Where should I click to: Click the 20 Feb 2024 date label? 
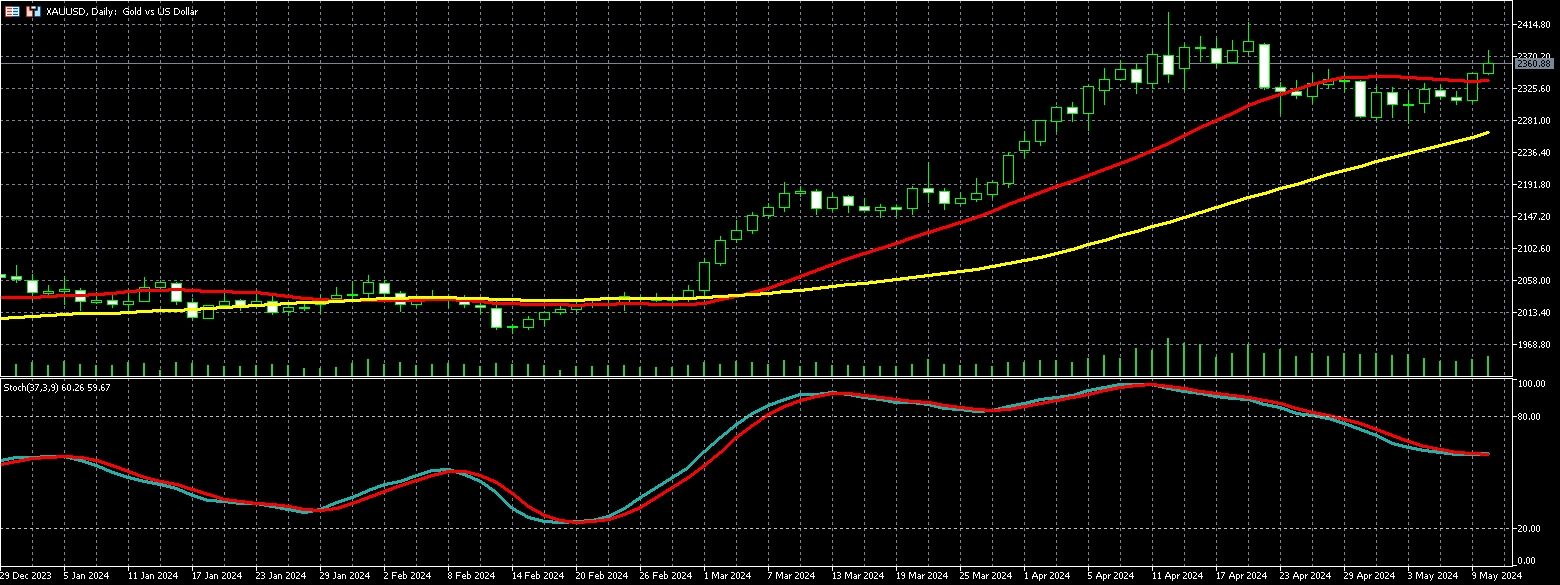click(x=601, y=576)
